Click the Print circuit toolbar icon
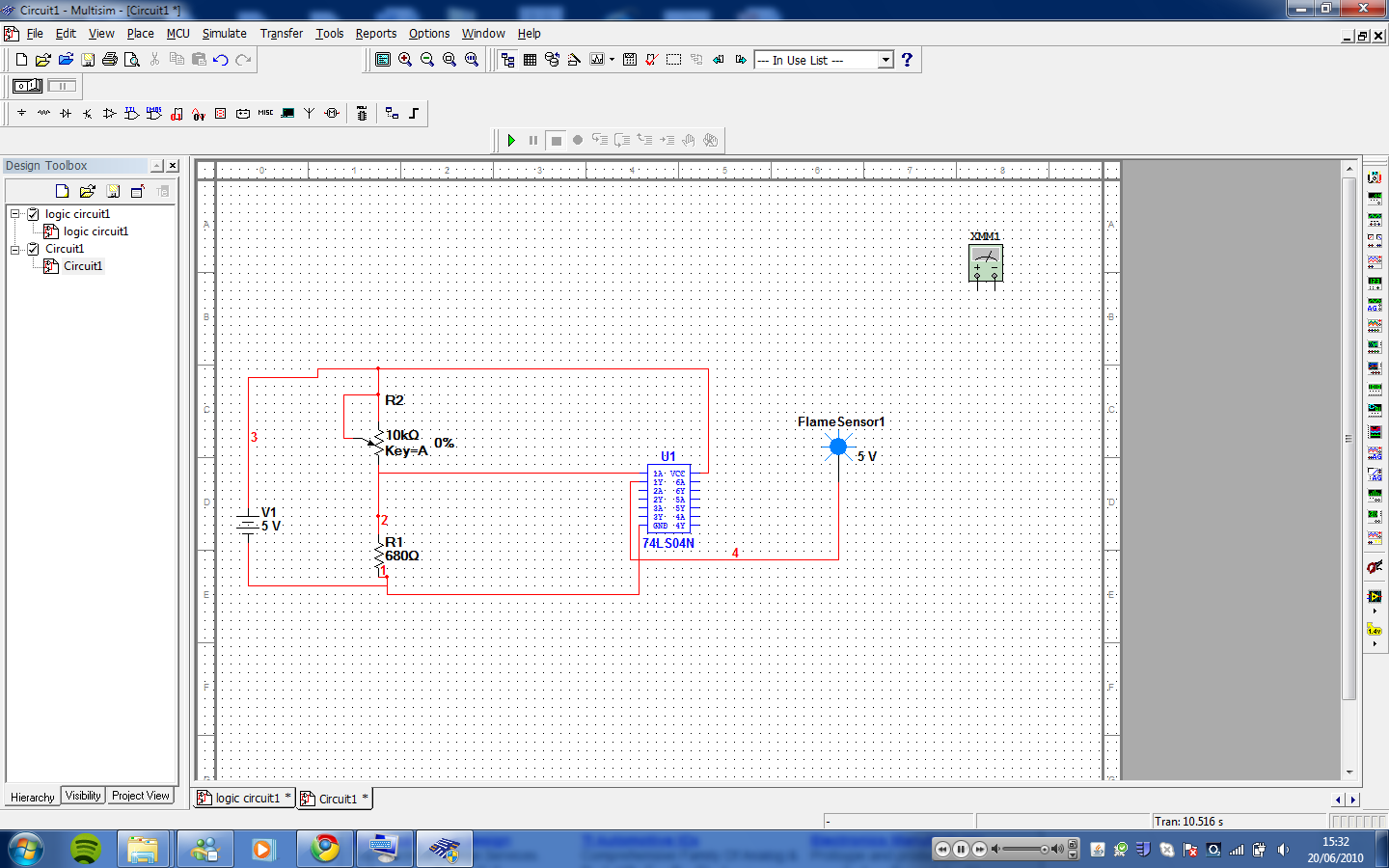Screen dimensions: 1389x868 pos(110,60)
